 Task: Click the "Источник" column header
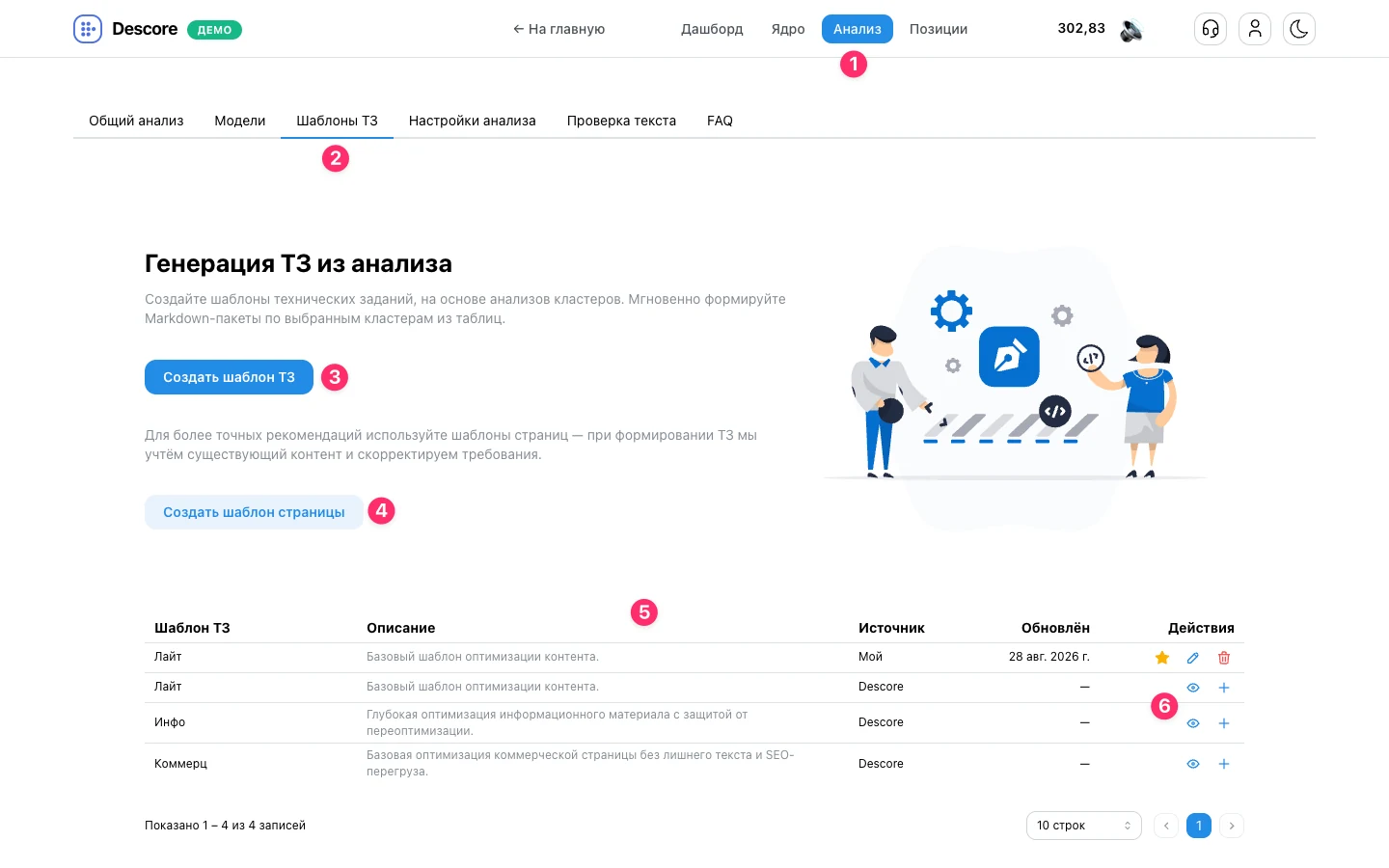[891, 628]
